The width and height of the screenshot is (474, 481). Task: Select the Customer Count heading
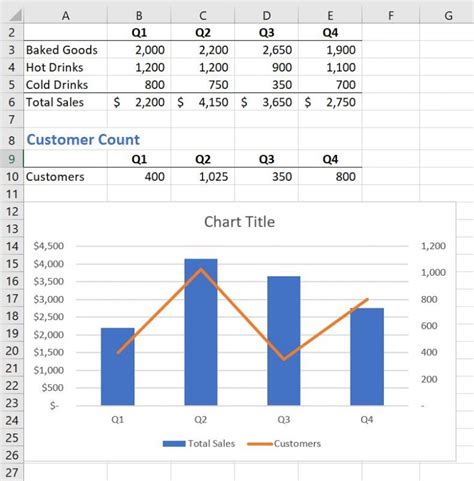pyautogui.click(x=83, y=139)
